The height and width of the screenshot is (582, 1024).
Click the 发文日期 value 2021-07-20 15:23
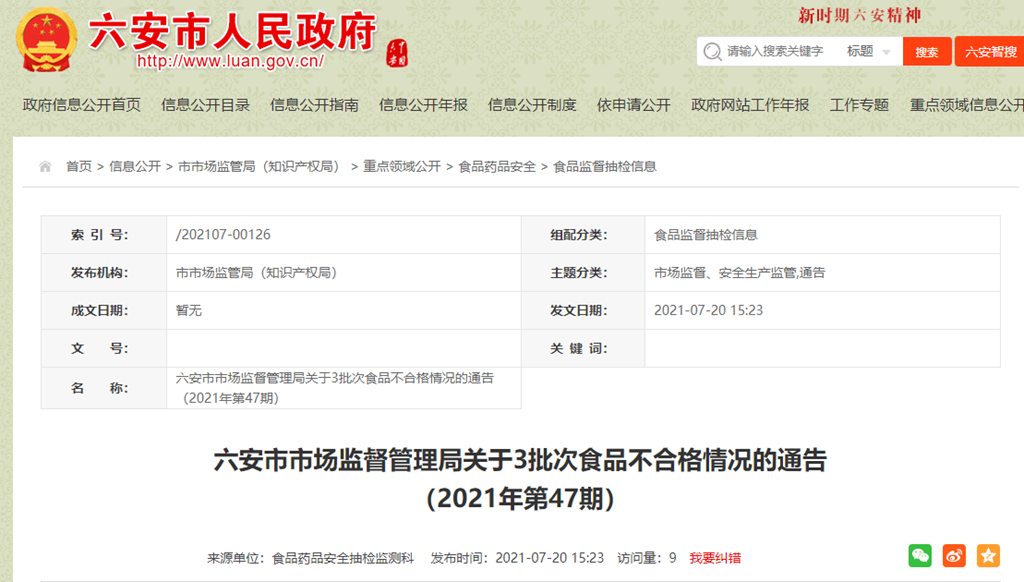pyautogui.click(x=709, y=310)
